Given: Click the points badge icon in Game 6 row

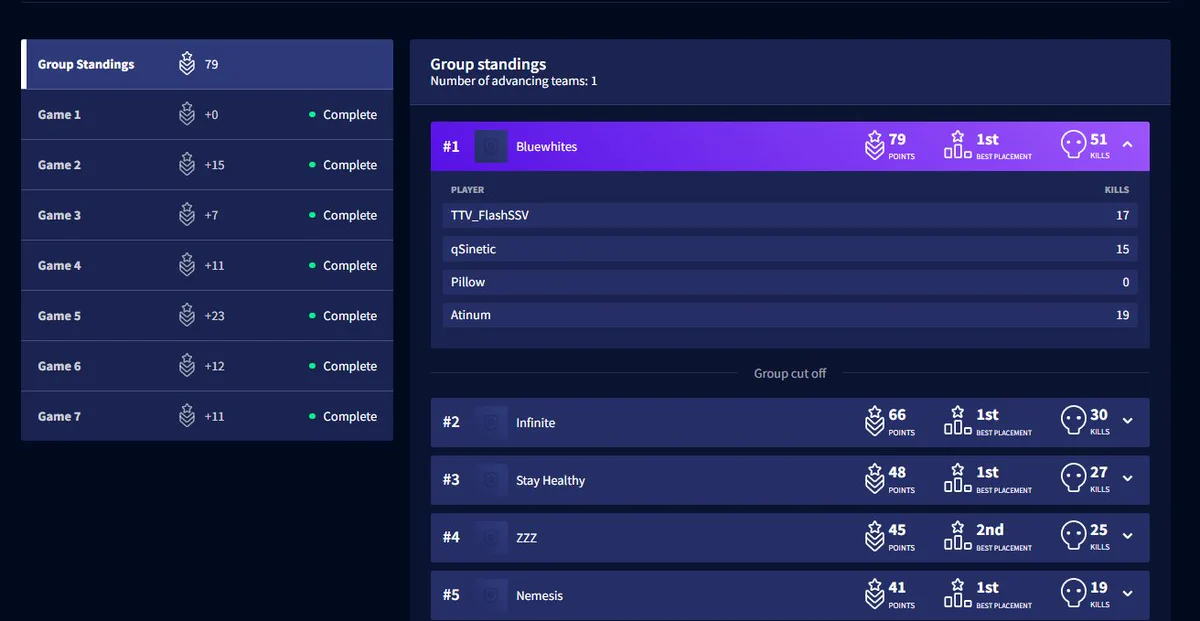Looking at the screenshot, I should tap(187, 365).
